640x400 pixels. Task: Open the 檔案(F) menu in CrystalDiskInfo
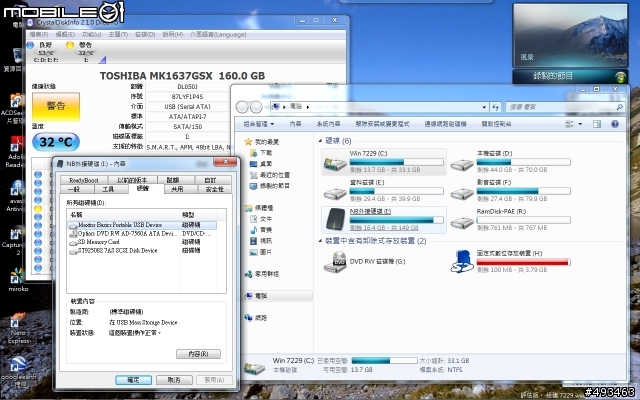[x=39, y=35]
